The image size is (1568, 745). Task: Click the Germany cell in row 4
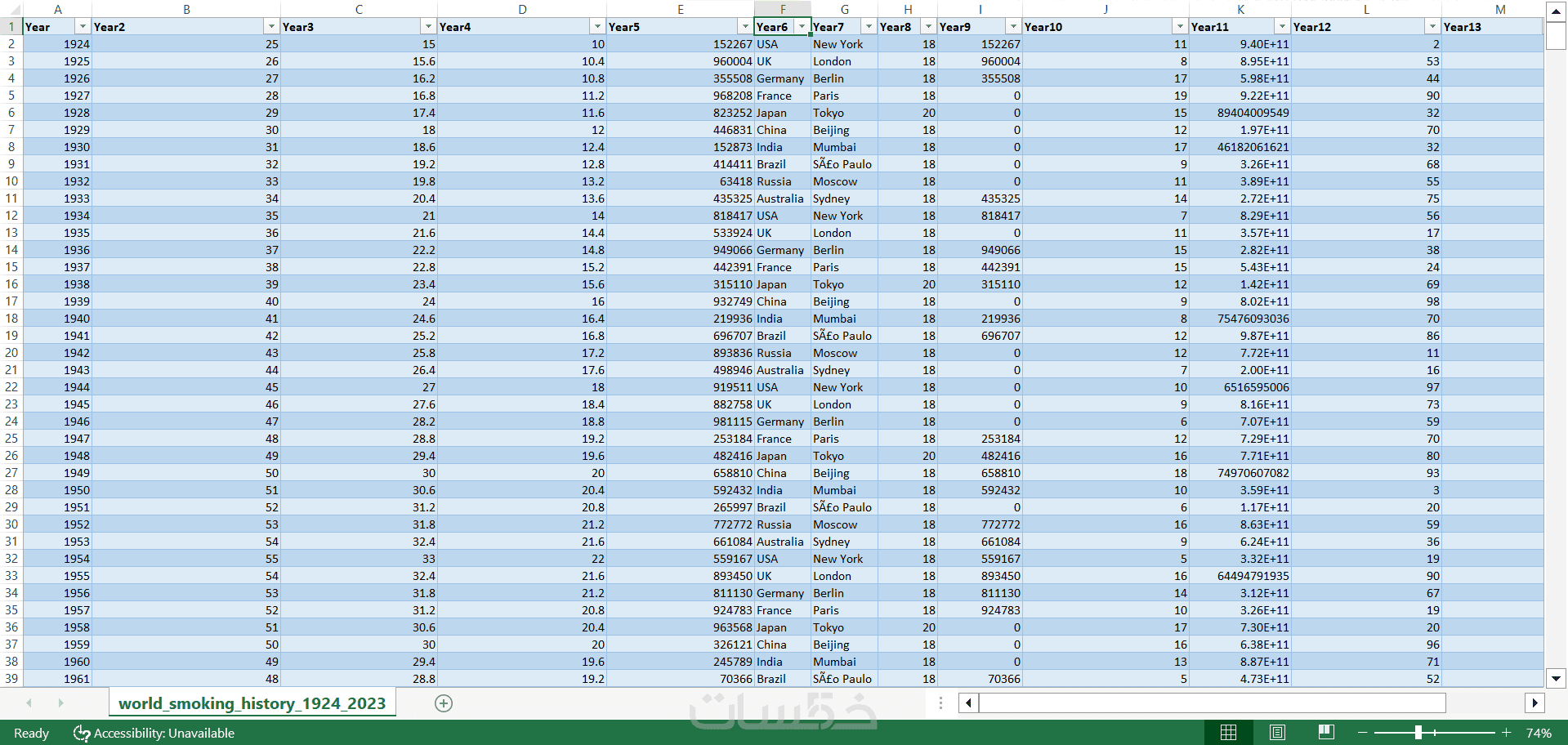(782, 78)
